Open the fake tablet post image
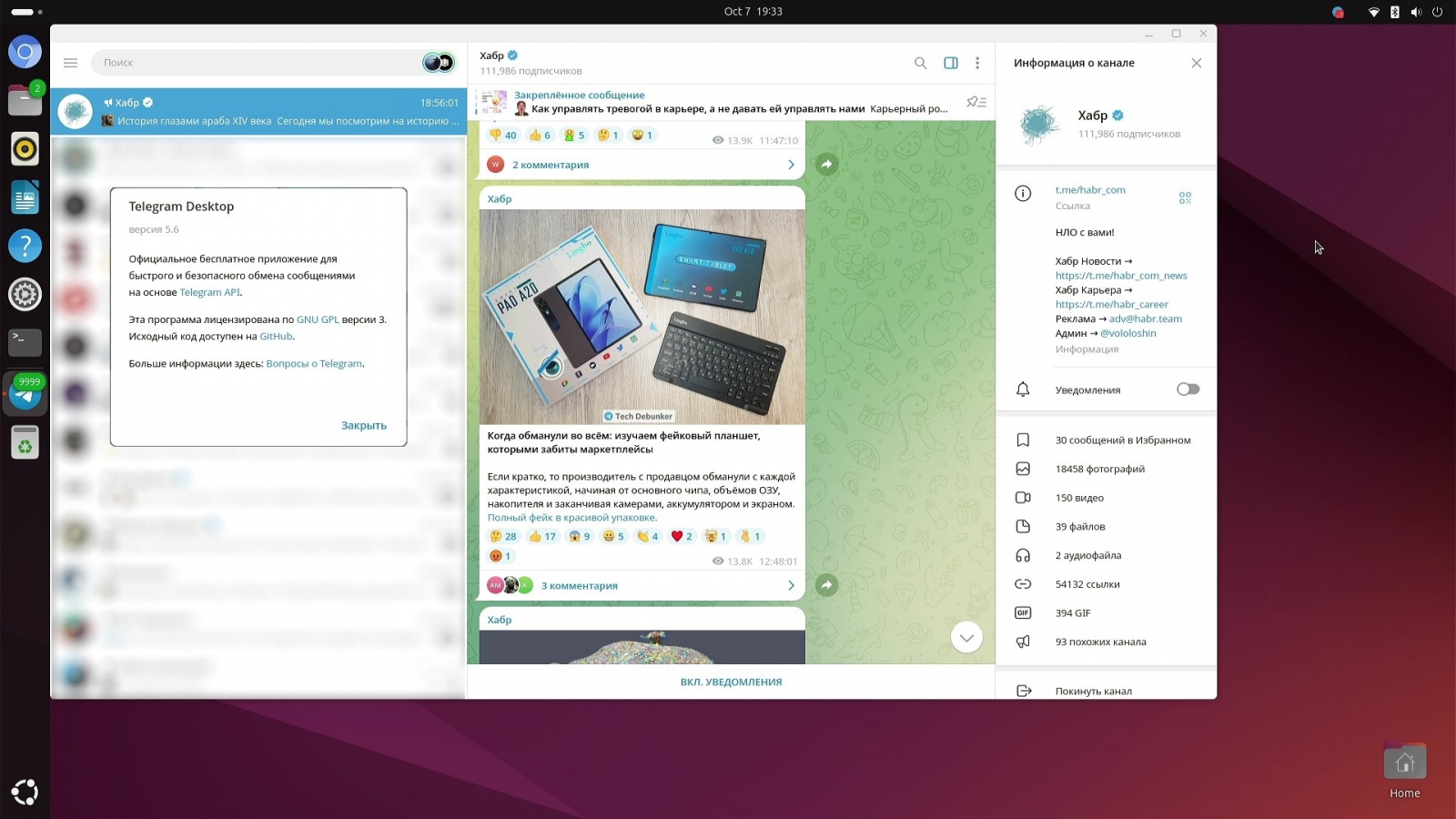The image size is (1456, 819). coord(642,317)
